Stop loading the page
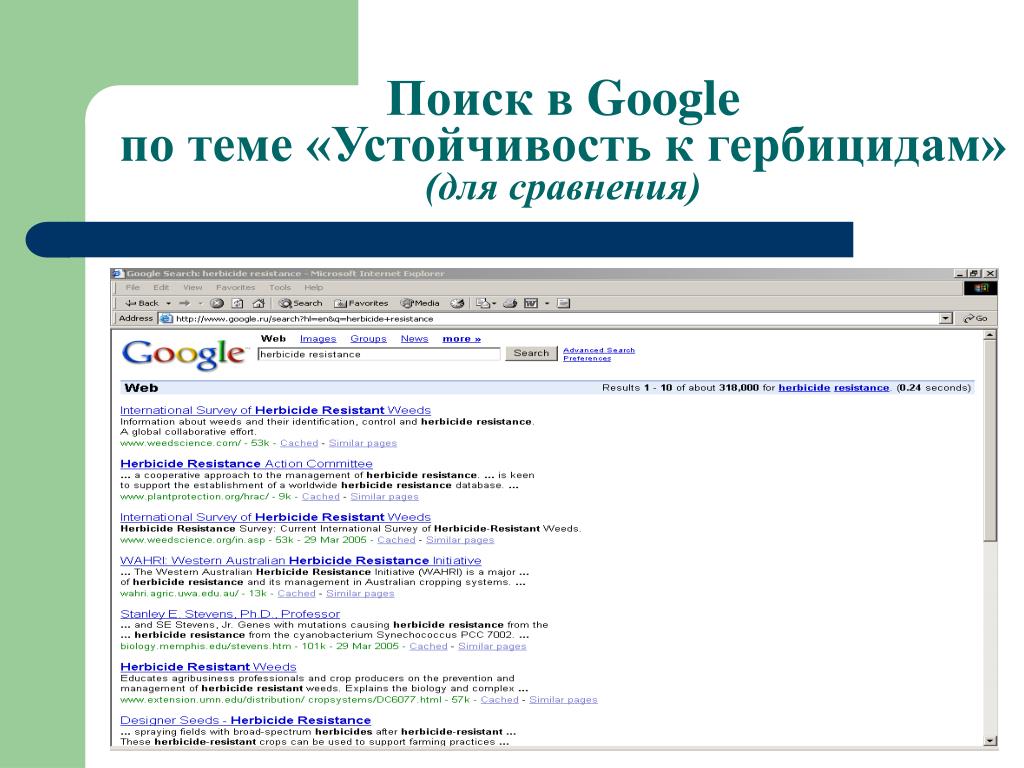The height and width of the screenshot is (768, 1024). [x=217, y=303]
